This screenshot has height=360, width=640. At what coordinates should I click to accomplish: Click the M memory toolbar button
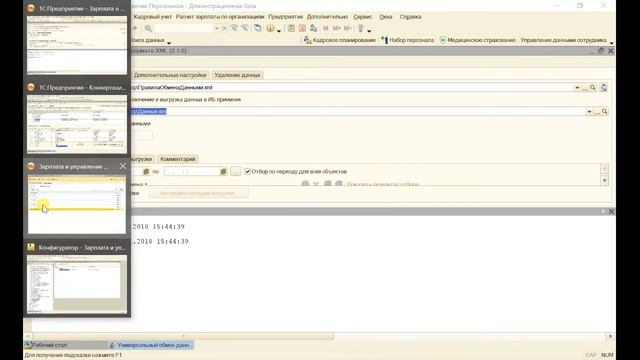click(x=326, y=28)
